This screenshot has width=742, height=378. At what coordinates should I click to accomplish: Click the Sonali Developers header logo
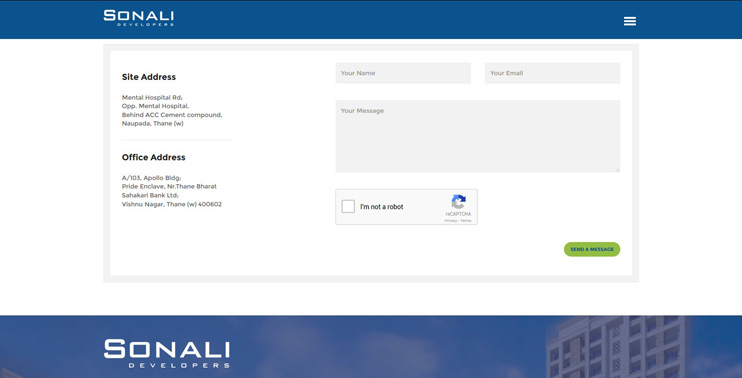click(139, 18)
